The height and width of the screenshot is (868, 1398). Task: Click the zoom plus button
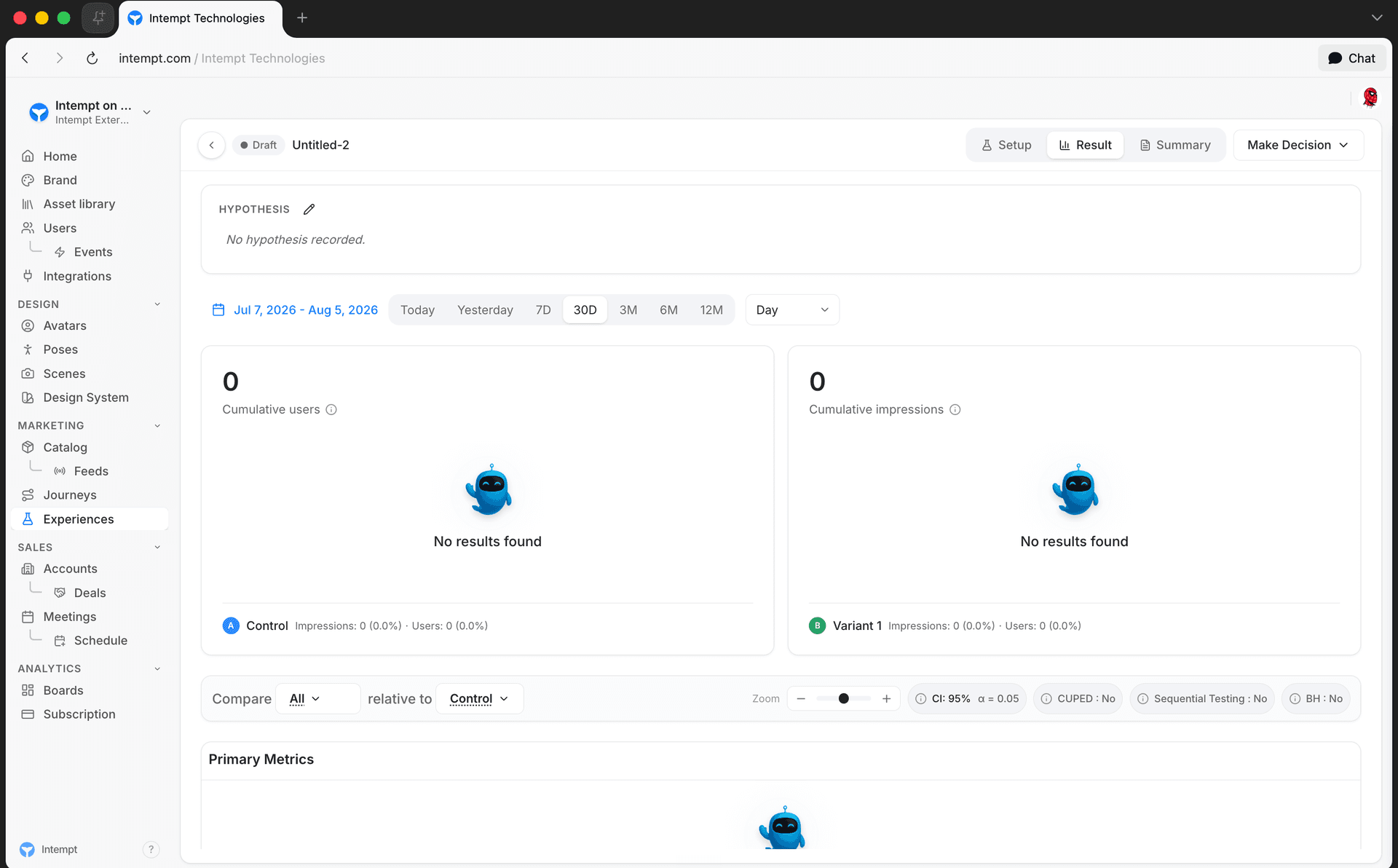(x=886, y=698)
